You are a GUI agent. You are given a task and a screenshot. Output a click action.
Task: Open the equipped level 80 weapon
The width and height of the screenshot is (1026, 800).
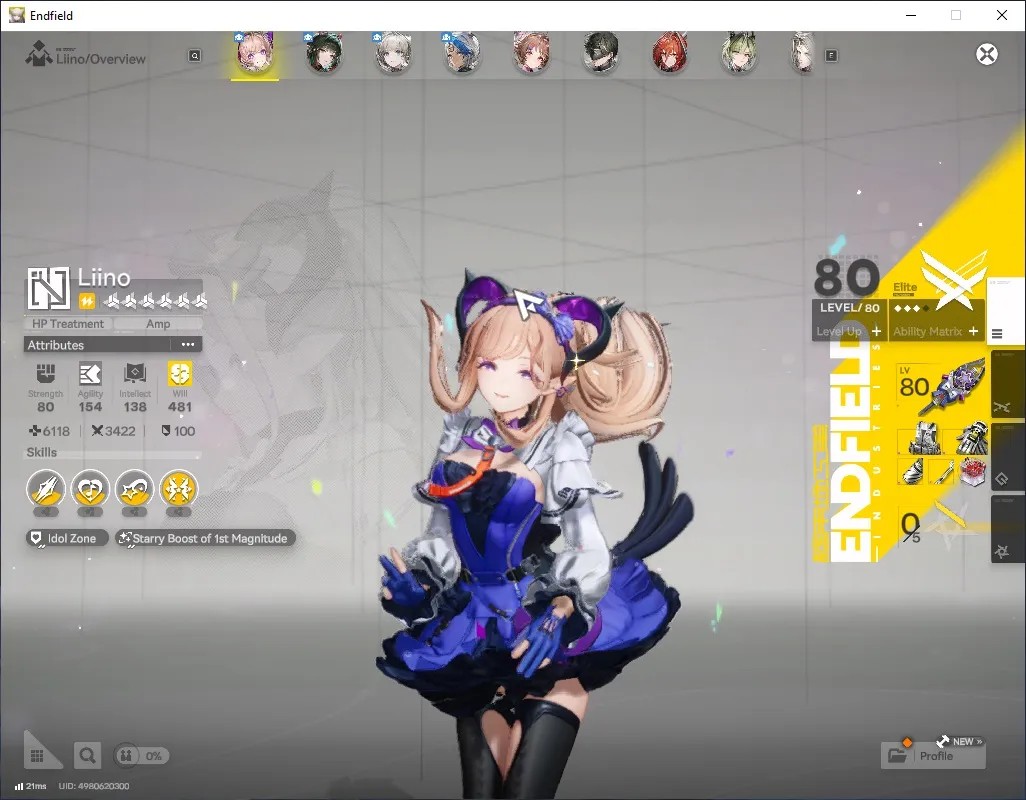coord(942,387)
